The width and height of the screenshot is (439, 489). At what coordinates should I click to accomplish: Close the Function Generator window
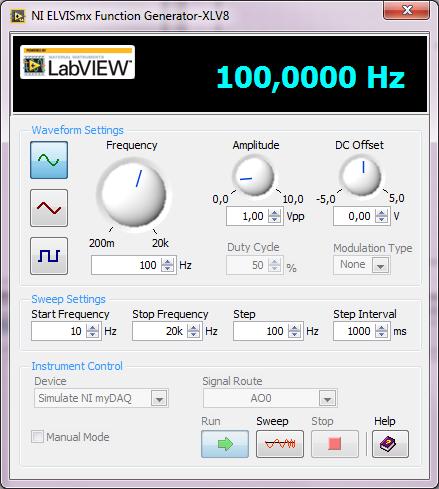(407, 10)
